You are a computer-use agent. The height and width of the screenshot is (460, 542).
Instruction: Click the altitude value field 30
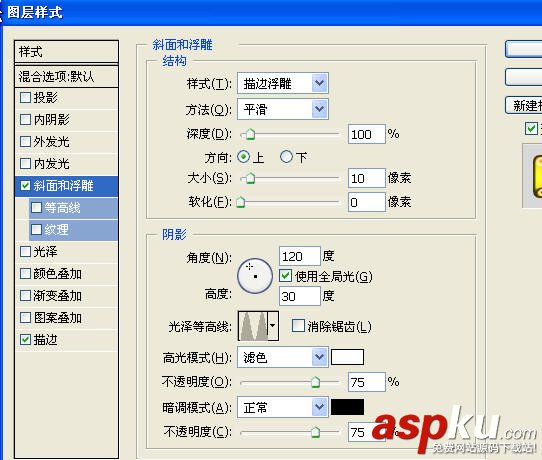[300, 296]
